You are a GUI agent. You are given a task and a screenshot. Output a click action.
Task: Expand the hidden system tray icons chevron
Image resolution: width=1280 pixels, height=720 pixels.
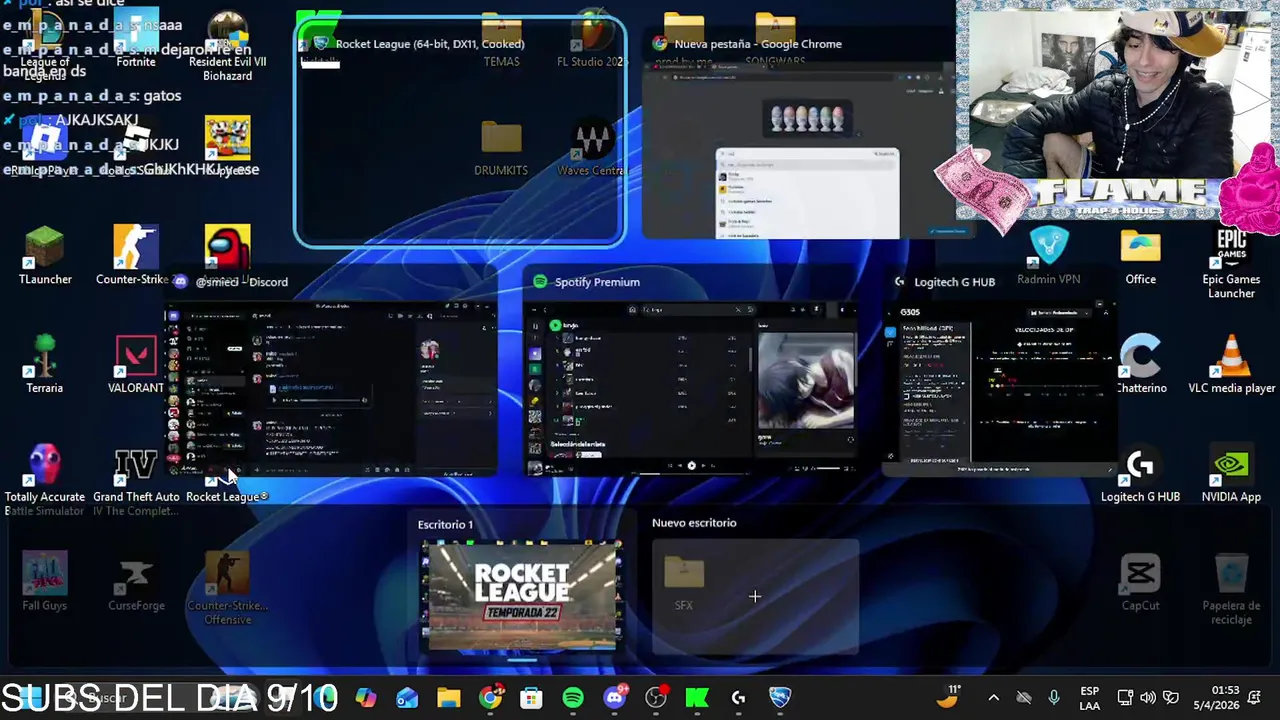[x=993, y=697]
